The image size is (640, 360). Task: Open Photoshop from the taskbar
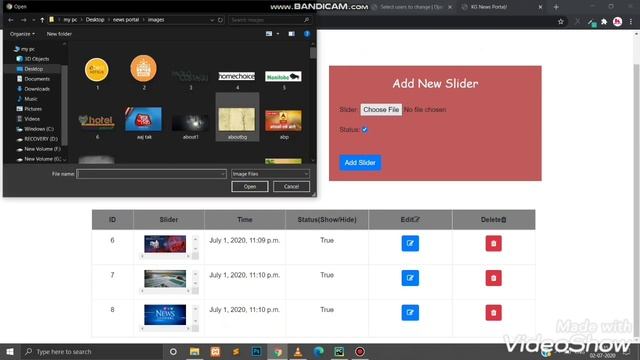point(256,351)
